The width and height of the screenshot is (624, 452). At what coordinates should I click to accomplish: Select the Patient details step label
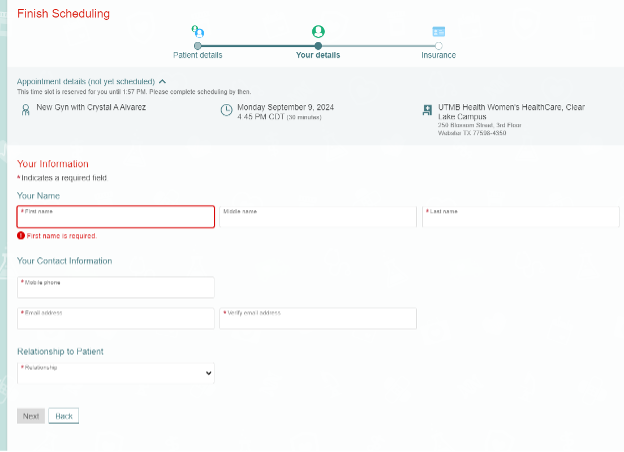click(x=198, y=55)
